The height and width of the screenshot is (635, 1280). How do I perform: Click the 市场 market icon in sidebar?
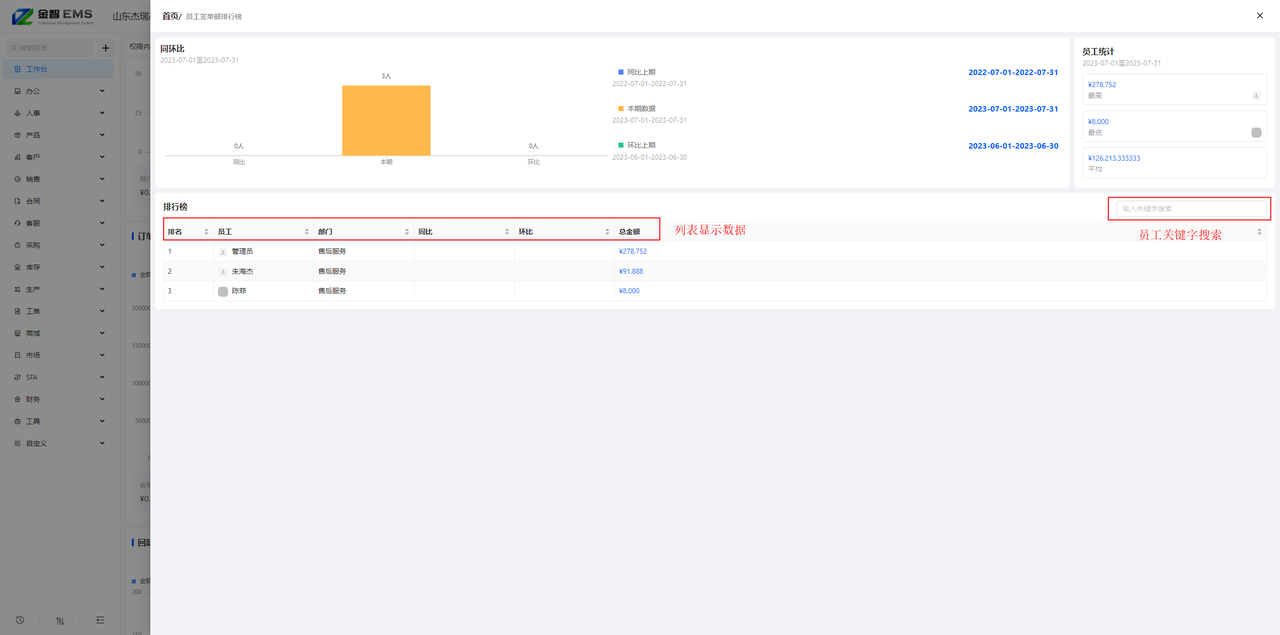18,355
